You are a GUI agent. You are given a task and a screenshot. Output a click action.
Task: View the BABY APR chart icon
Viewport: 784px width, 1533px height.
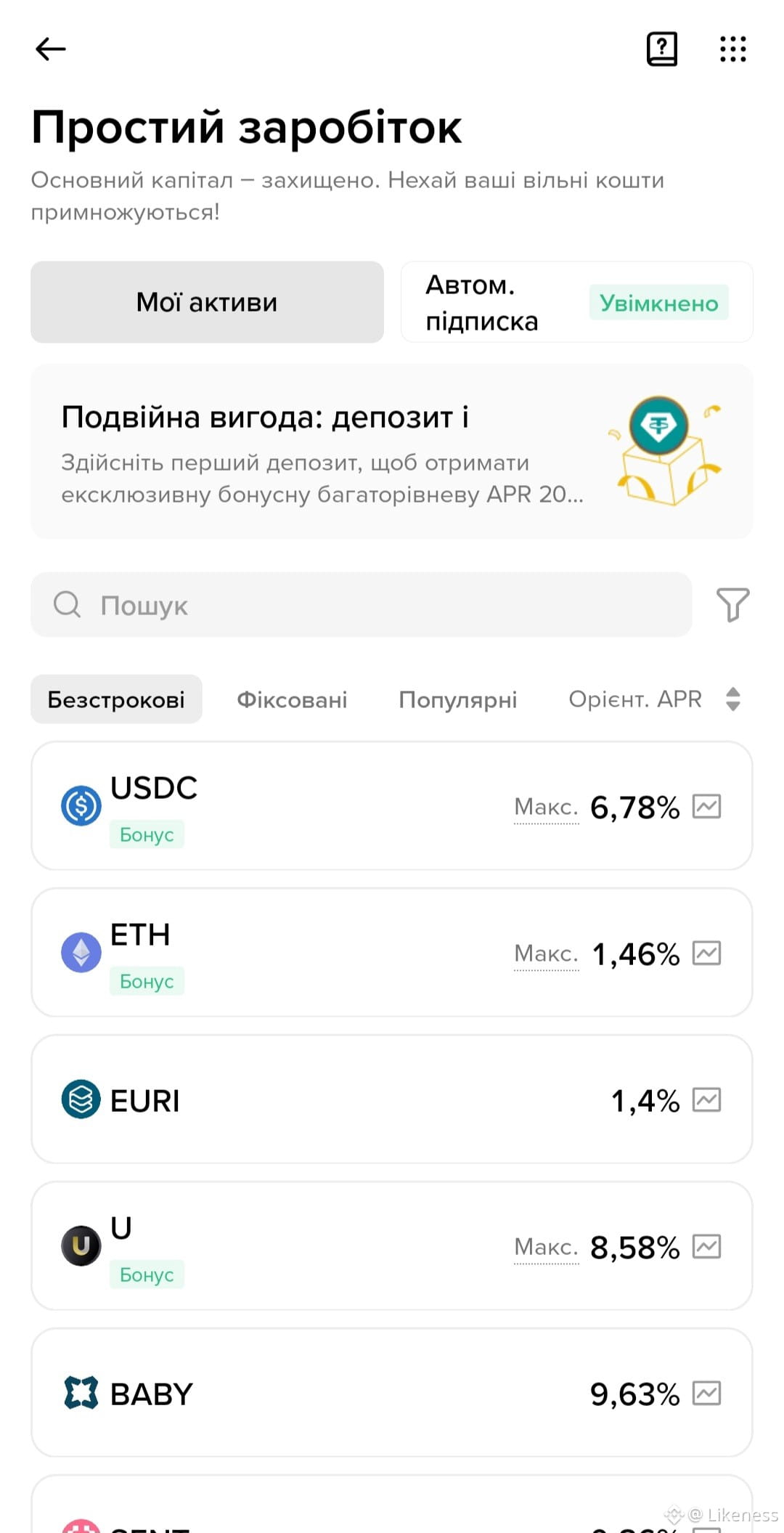[706, 1394]
